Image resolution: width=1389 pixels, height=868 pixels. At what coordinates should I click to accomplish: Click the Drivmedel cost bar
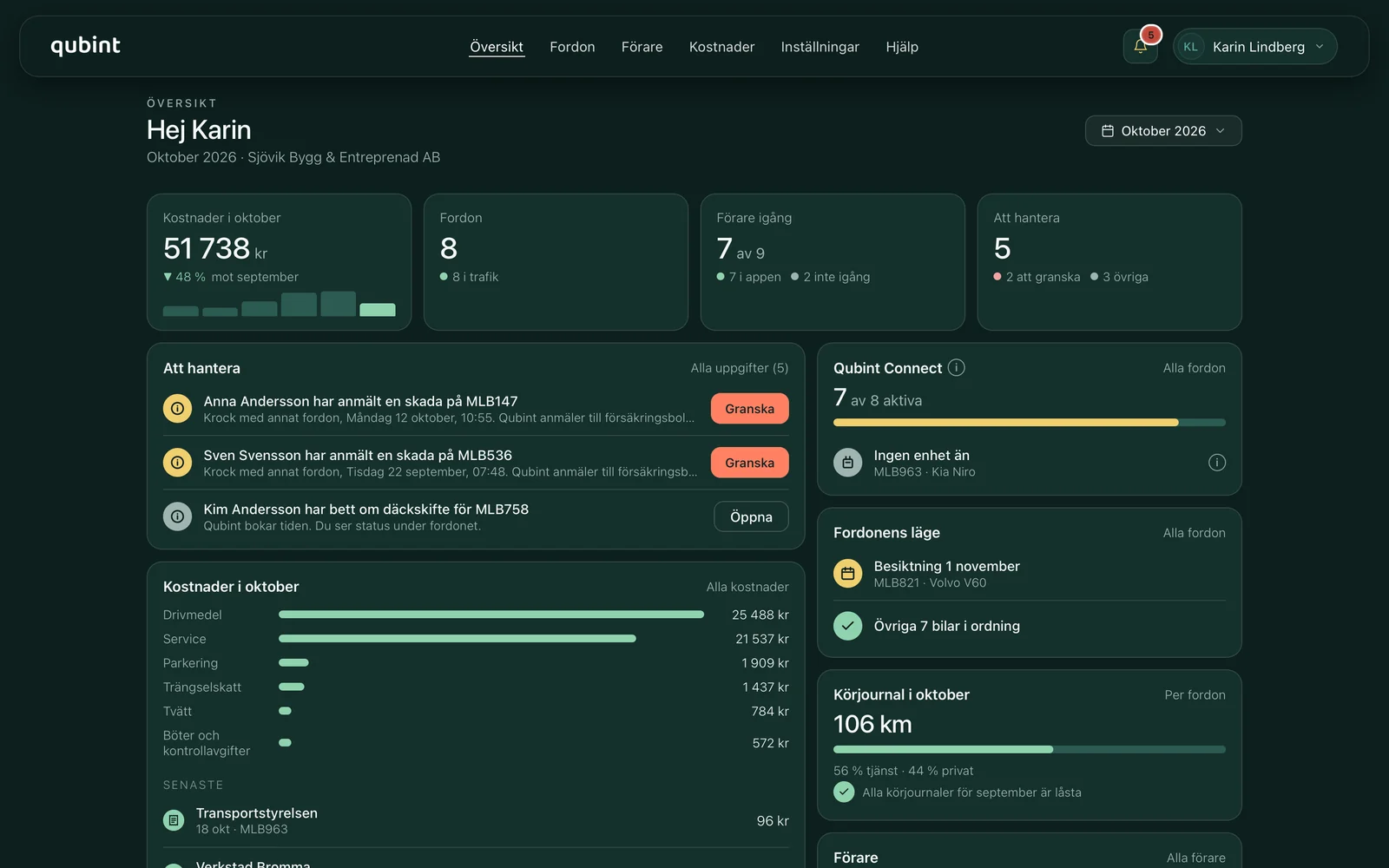tap(491, 615)
